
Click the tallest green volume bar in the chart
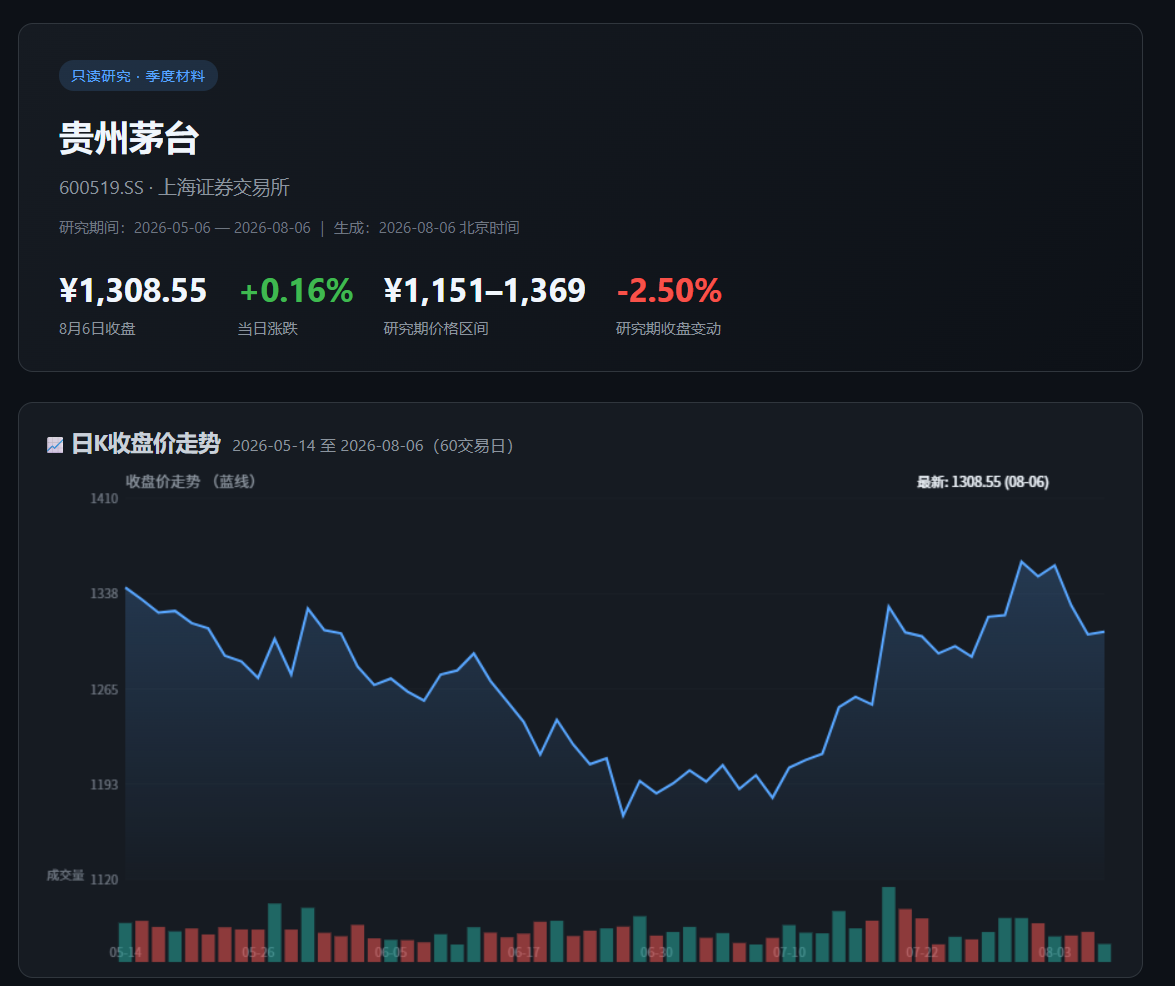pos(889,925)
